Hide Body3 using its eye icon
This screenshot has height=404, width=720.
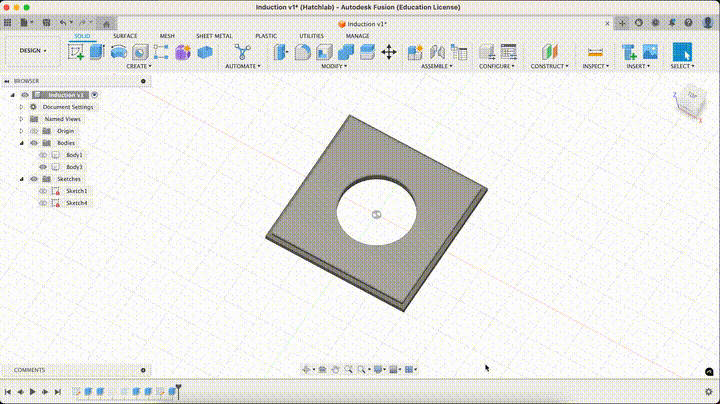pyautogui.click(x=43, y=167)
